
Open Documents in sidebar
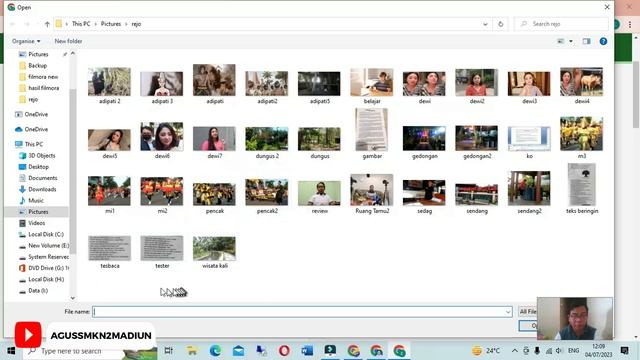click(42, 178)
